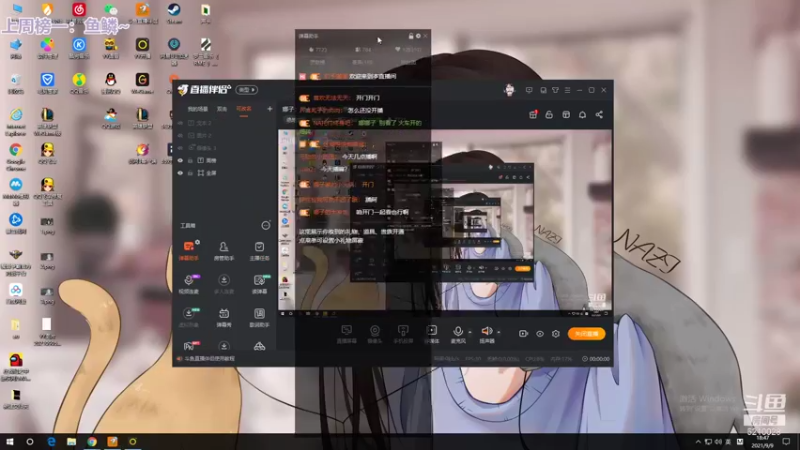Open settings gear on 弹幕助手 tool
Viewport: 800px width, 450px height.
click(197, 242)
